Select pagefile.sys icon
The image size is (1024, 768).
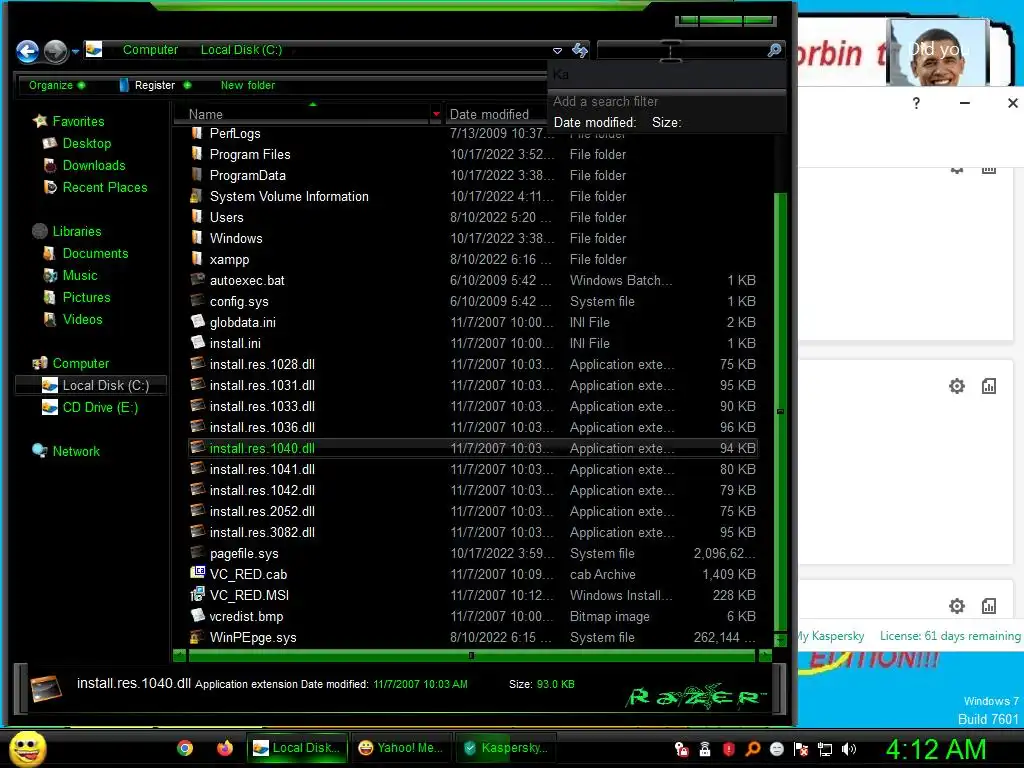197,553
